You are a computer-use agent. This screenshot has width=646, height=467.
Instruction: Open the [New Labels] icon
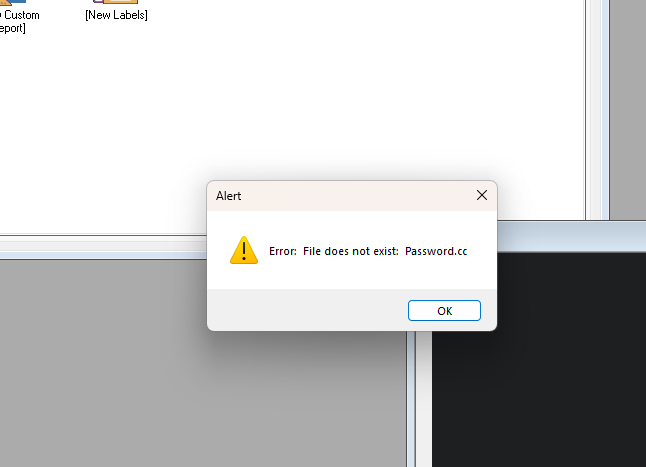click(115, 2)
